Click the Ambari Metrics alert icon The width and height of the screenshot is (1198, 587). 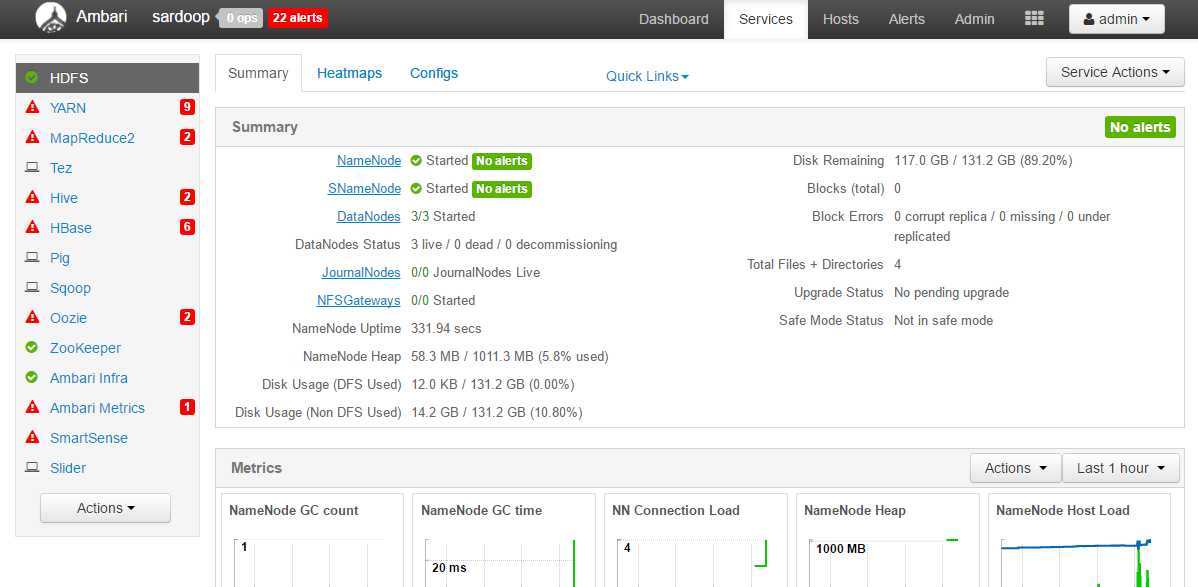(x=32, y=407)
